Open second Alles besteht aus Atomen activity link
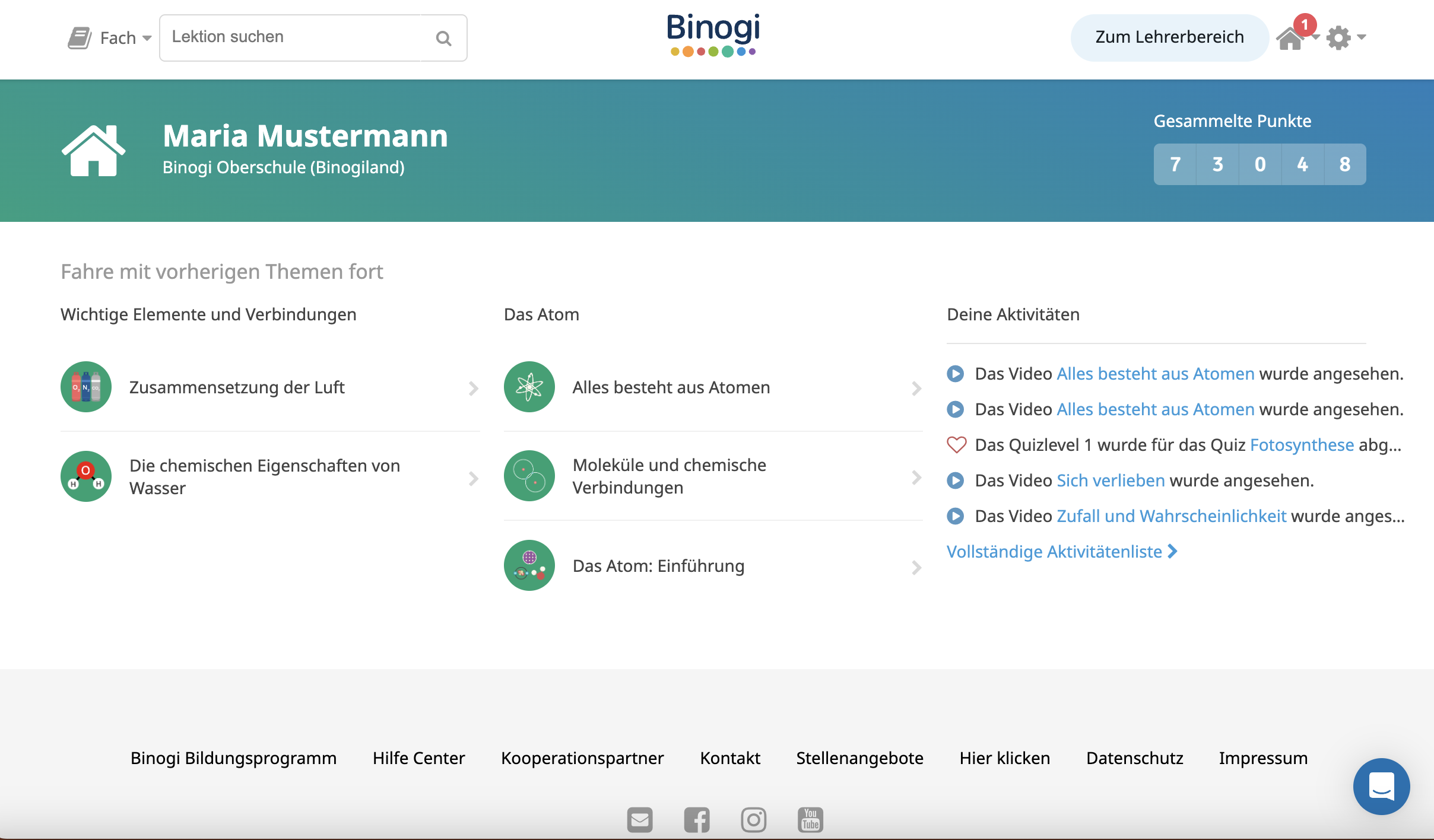This screenshot has height=840, width=1434. [x=1156, y=409]
